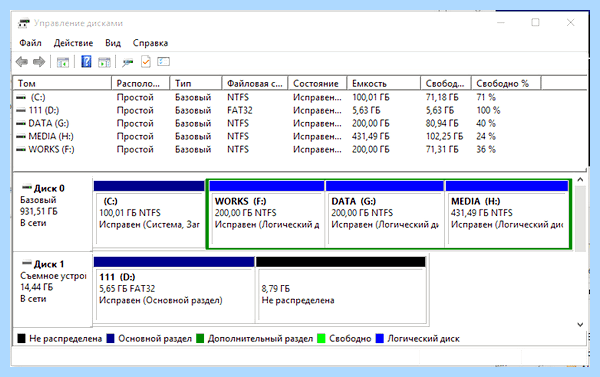Select the 111 (D:) FAT32 partition block

174,290
